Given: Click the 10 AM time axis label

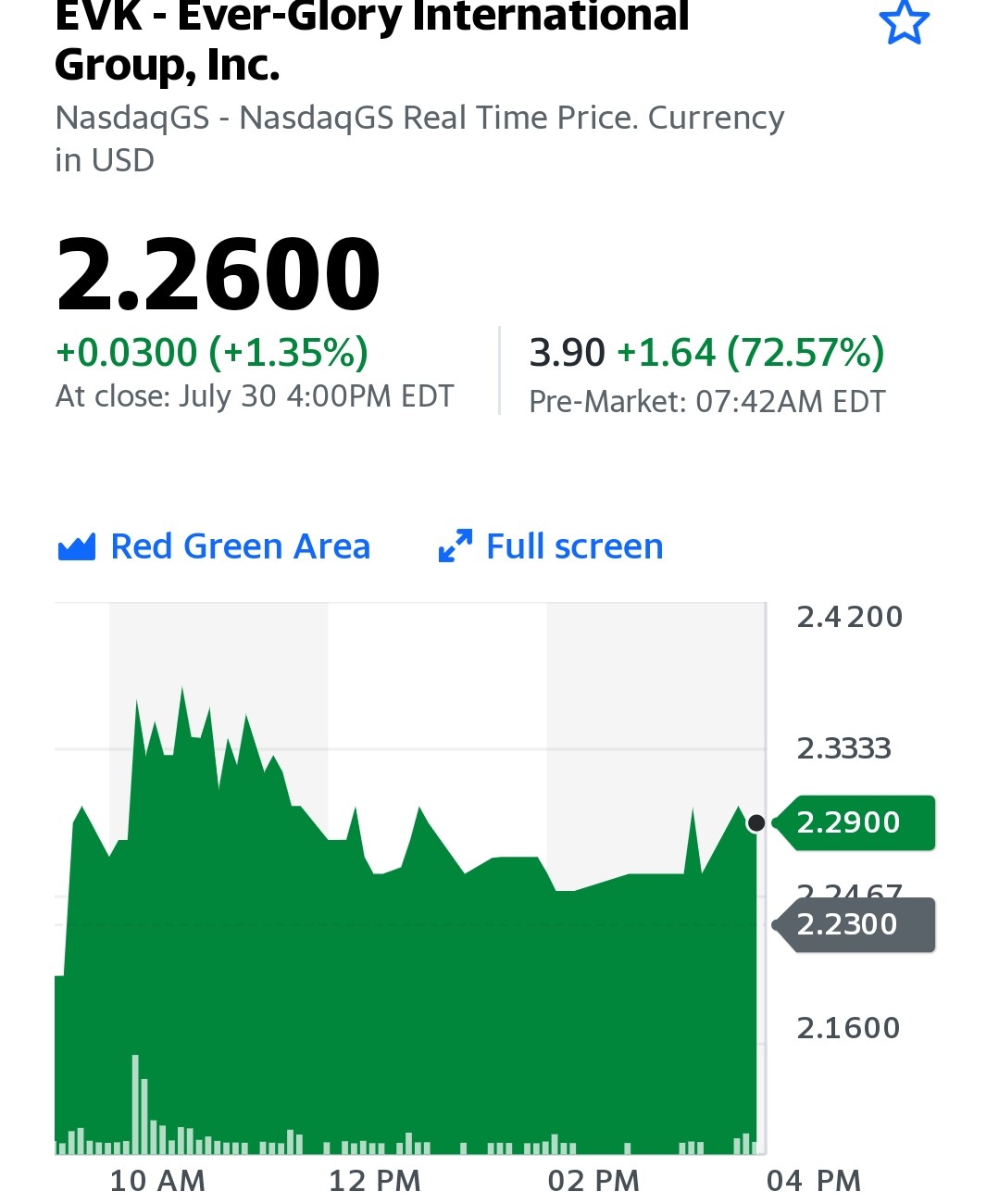Looking at the screenshot, I should [x=157, y=1181].
